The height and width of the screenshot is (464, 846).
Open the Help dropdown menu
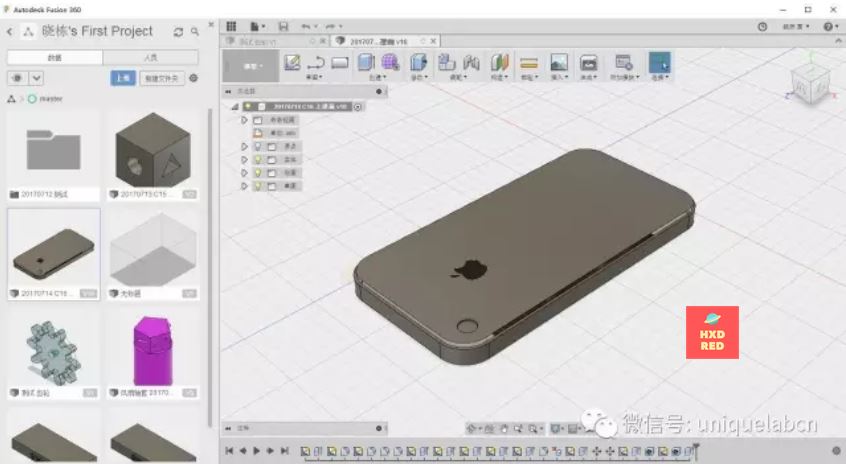coord(831,26)
